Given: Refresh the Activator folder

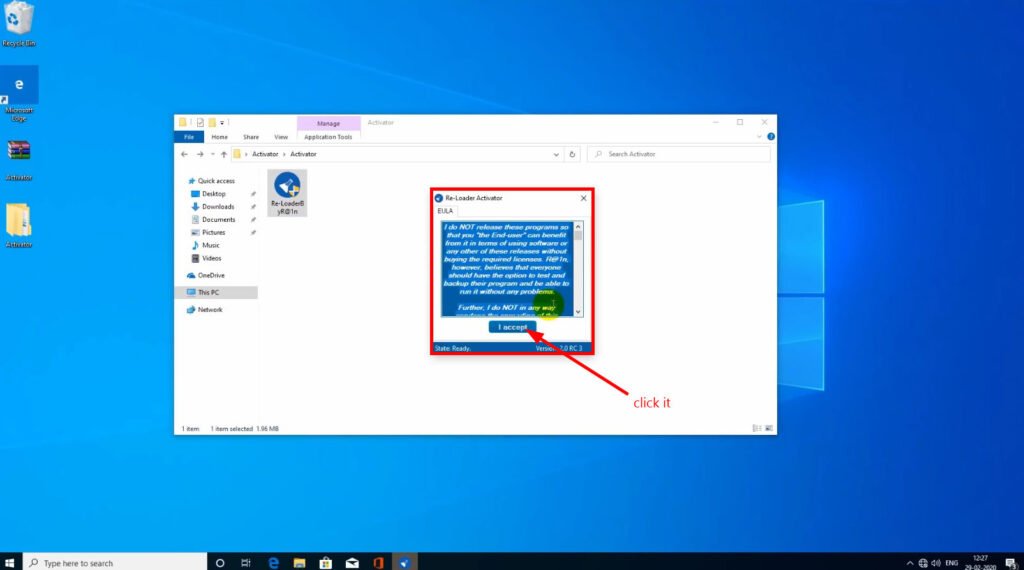Looking at the screenshot, I should point(572,155).
